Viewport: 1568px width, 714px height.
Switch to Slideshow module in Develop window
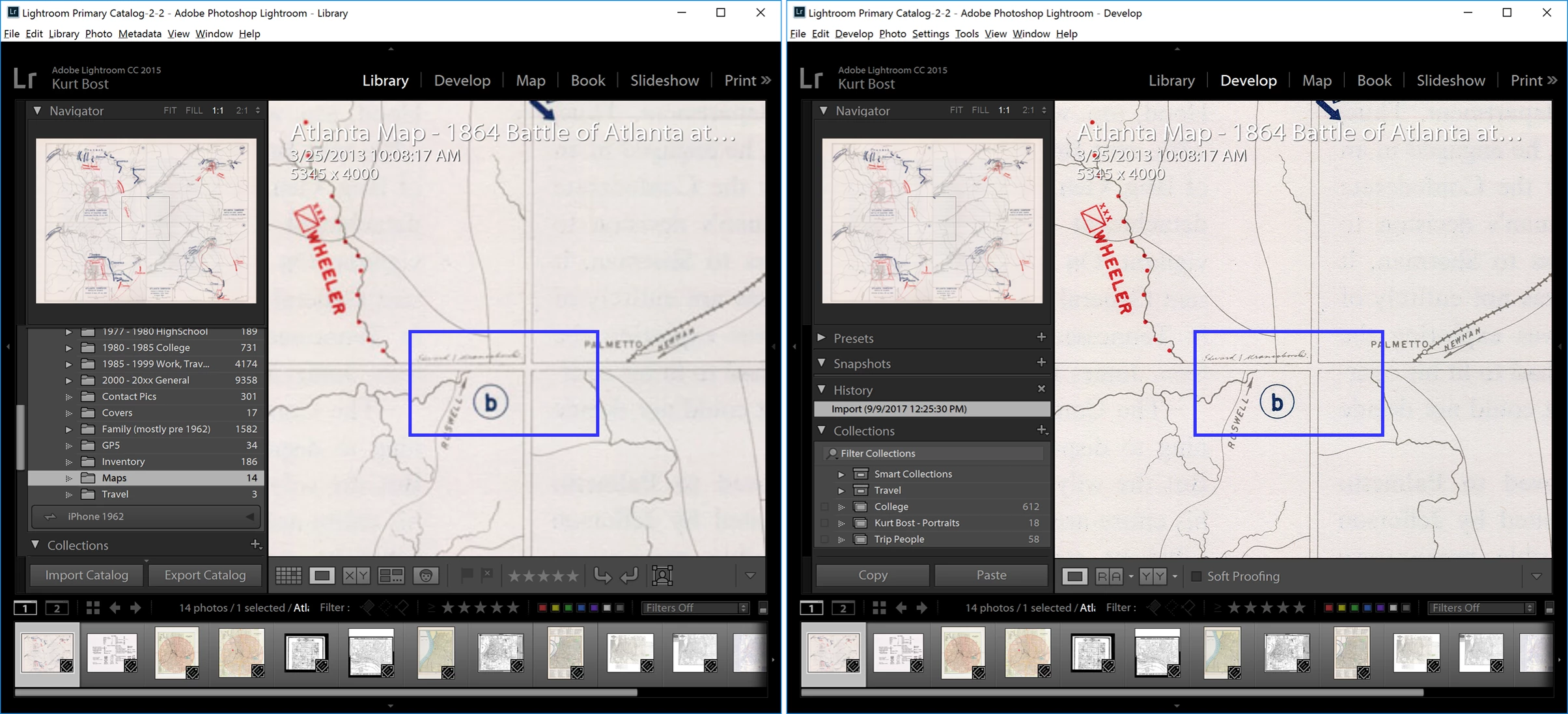point(1451,80)
